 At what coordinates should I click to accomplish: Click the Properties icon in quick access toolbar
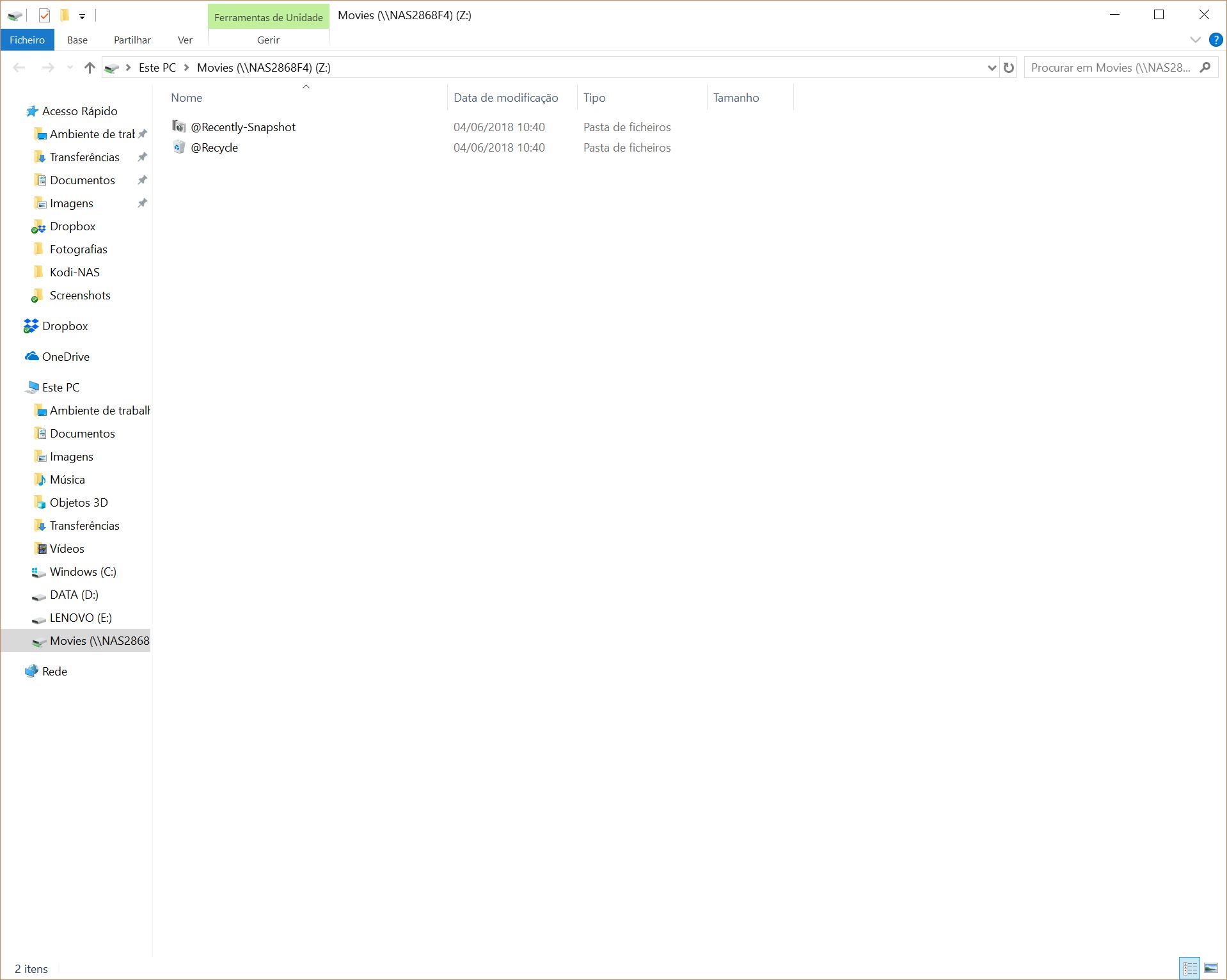coord(44,15)
